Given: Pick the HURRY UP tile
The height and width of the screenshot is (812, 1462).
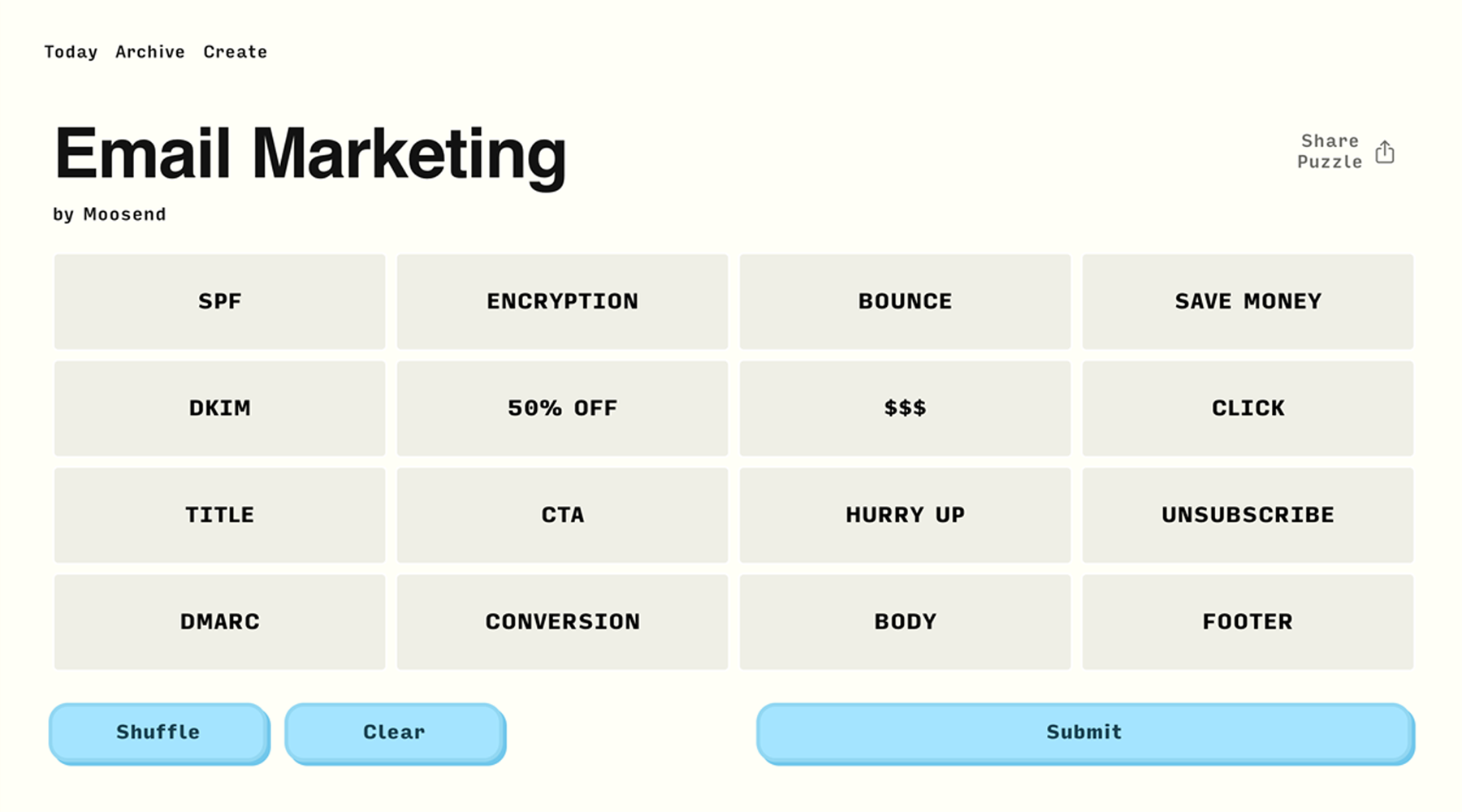Looking at the screenshot, I should (905, 515).
